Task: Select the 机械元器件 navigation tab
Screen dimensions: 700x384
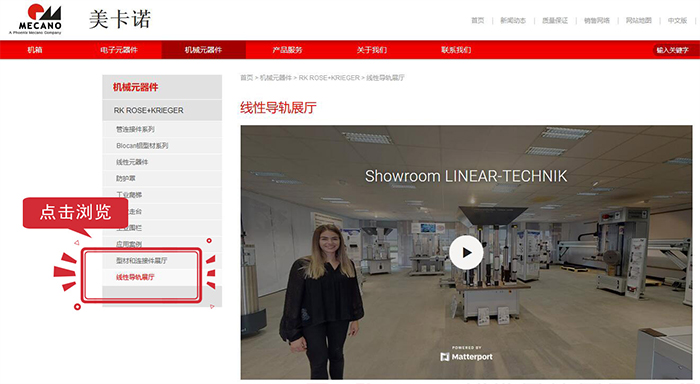Action: 203,50
